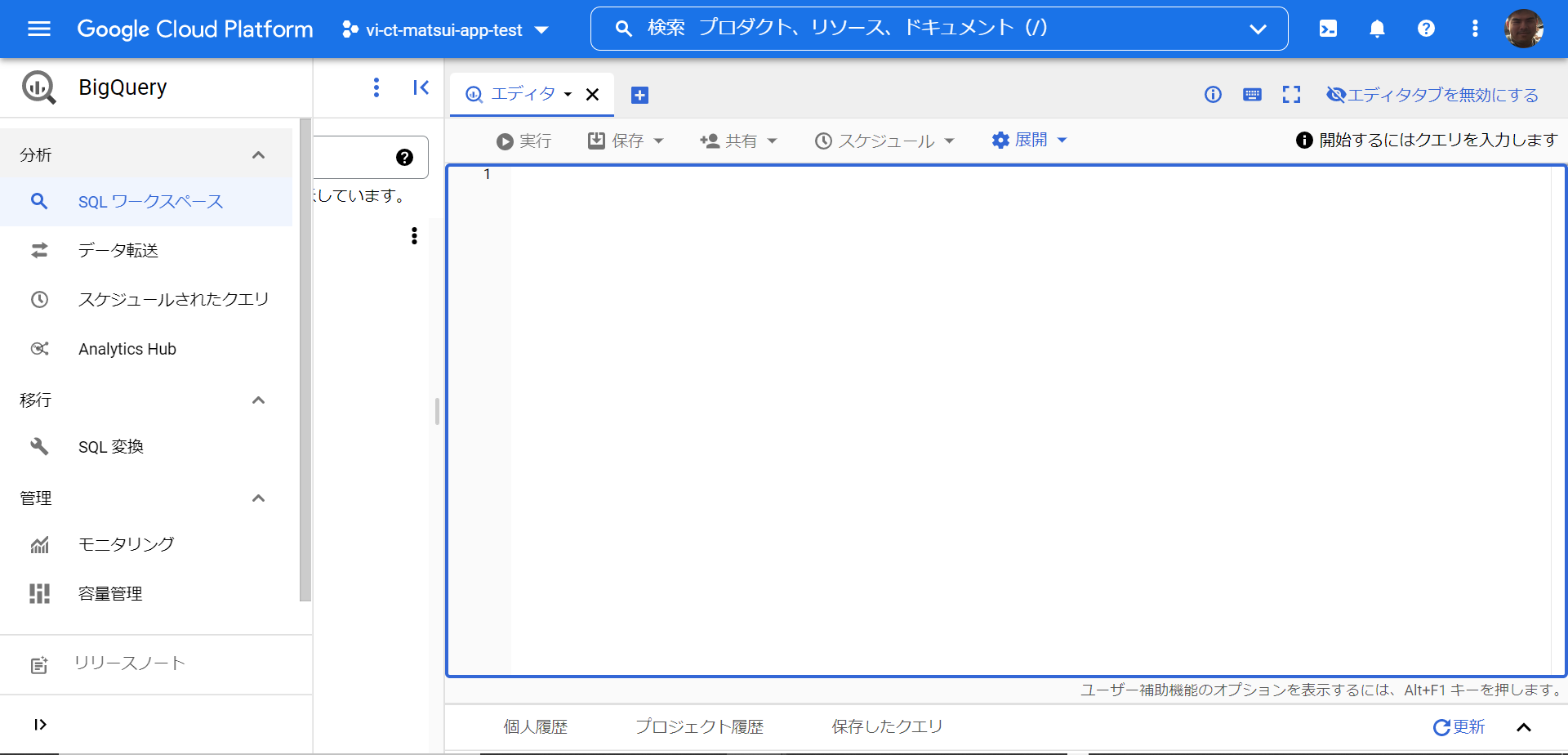
Task: Click the Google Cloud Platform logo
Action: (195, 29)
